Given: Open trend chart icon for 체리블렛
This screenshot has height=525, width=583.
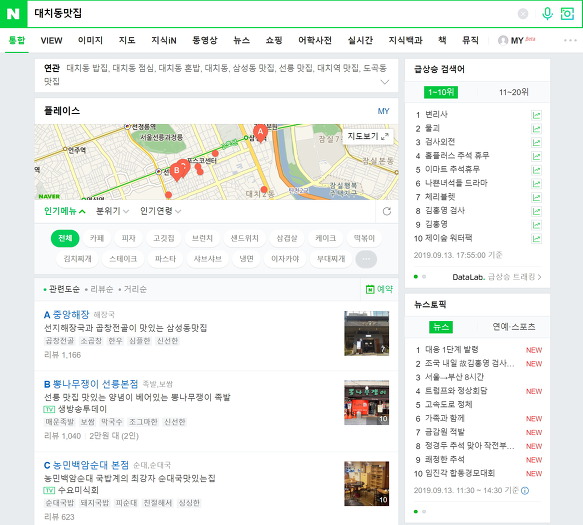Looking at the screenshot, I should point(536,197).
